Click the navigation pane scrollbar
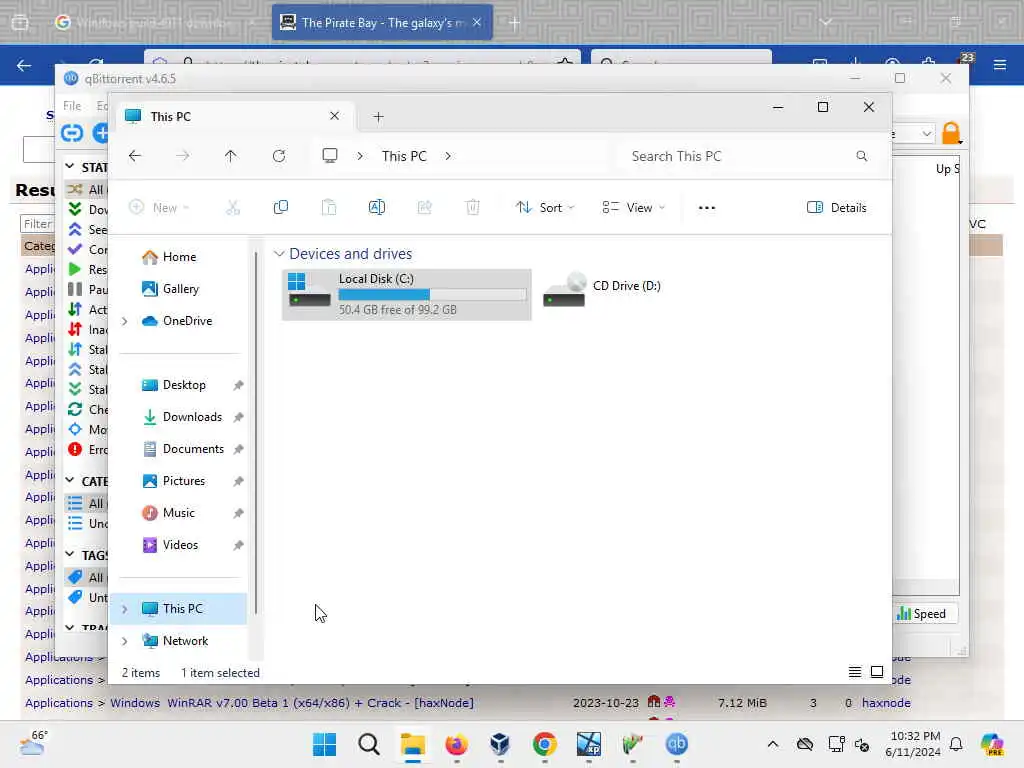1024x768 pixels. 256,431
